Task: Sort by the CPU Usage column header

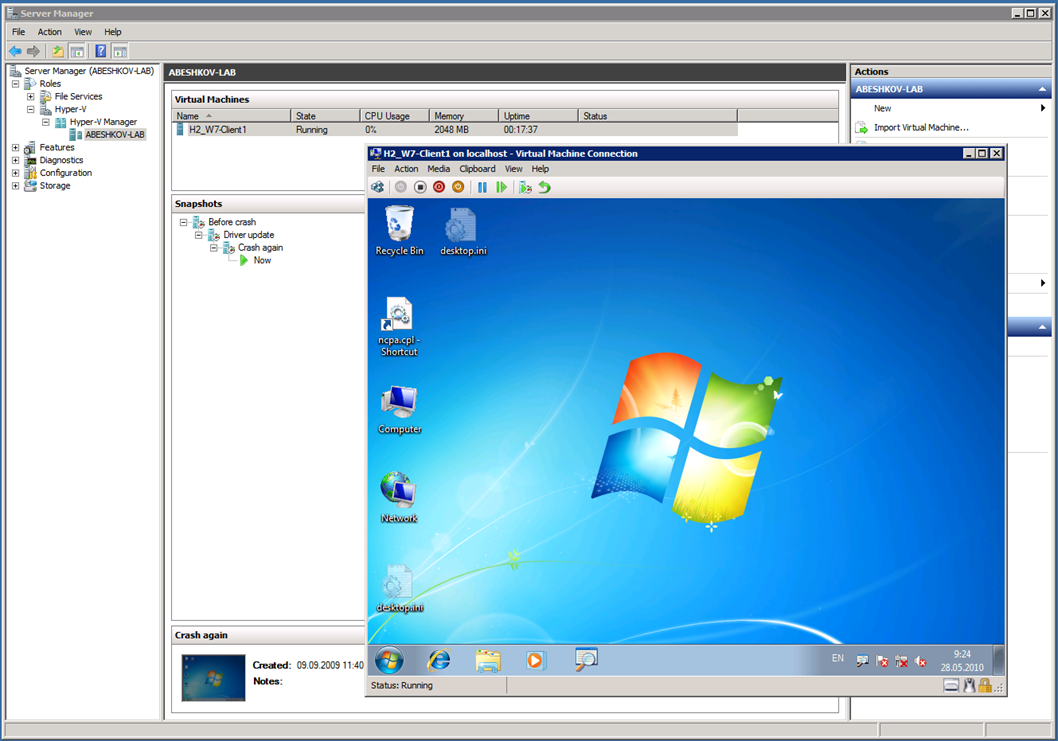Action: coord(395,116)
